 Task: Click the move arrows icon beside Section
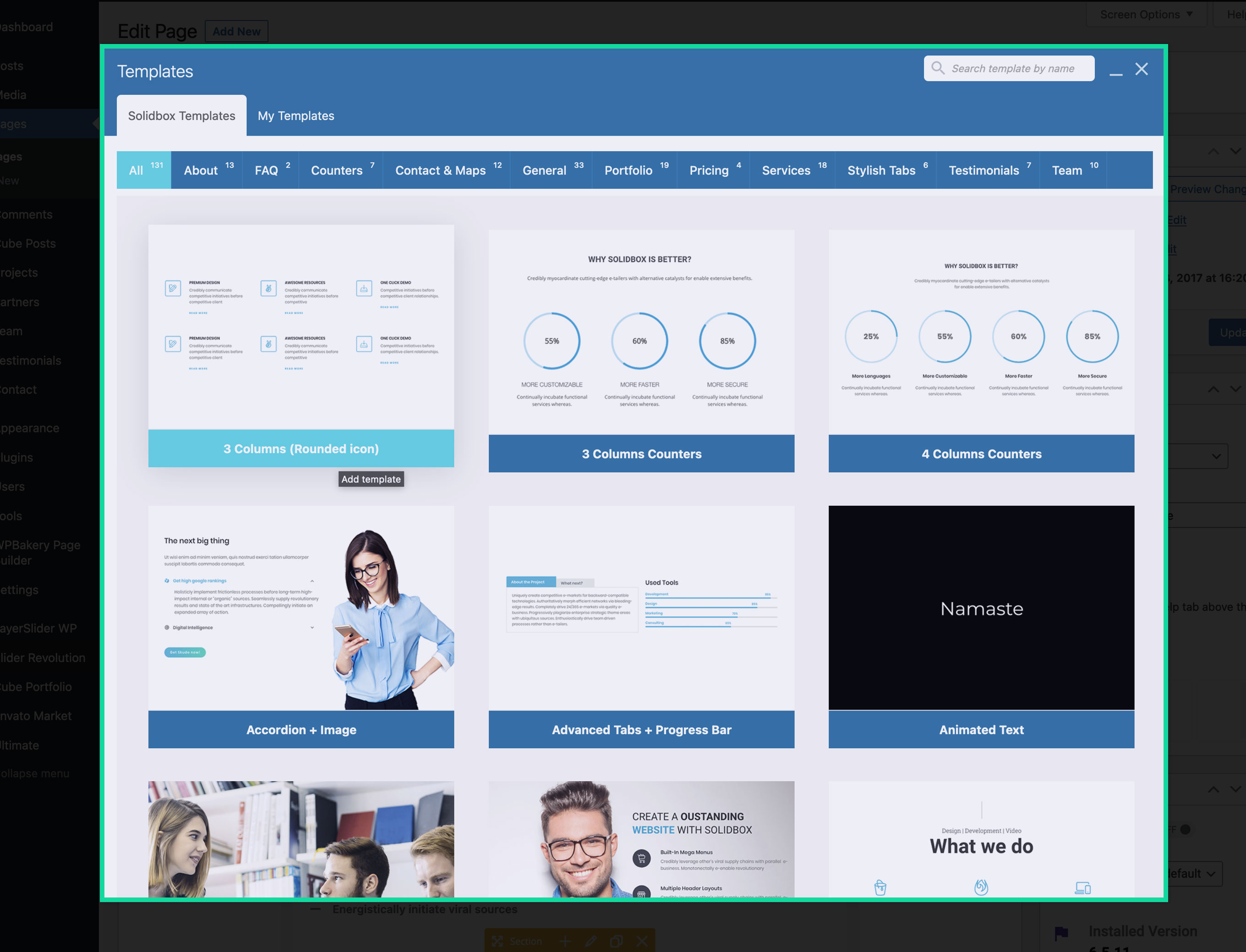coord(497,941)
